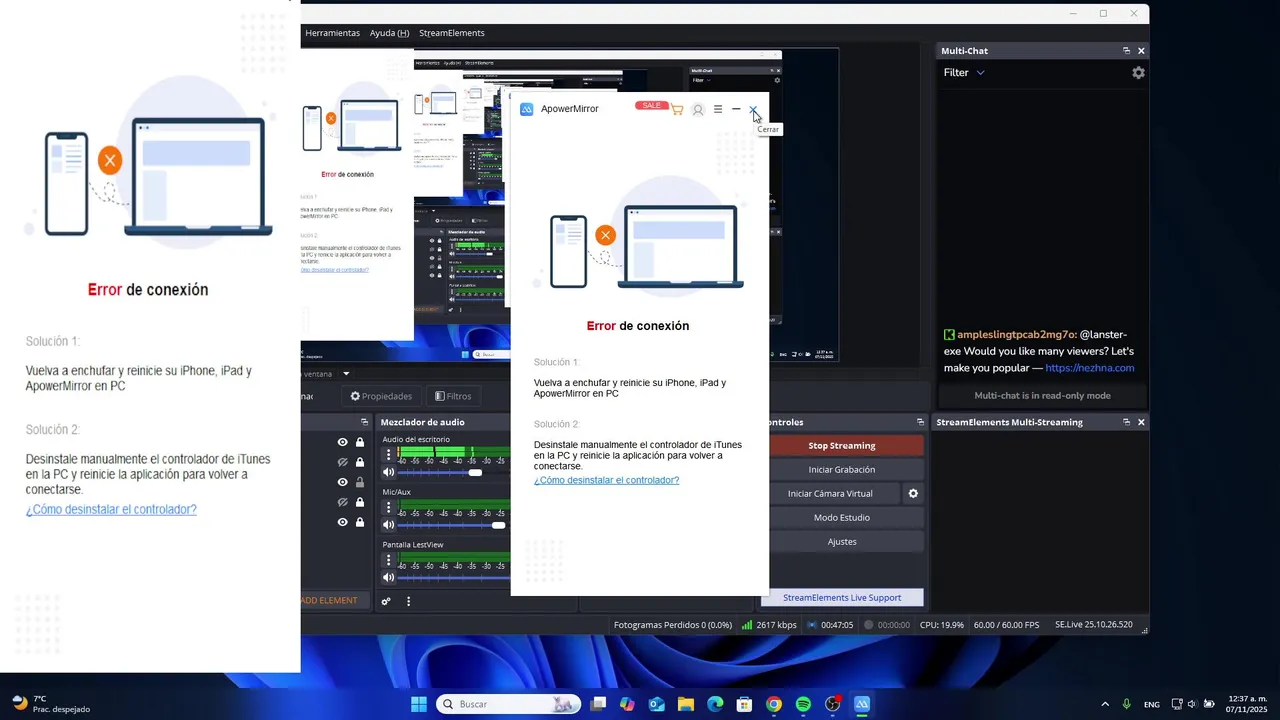Click the red SALE badge in ApowerMirror

[651, 105]
